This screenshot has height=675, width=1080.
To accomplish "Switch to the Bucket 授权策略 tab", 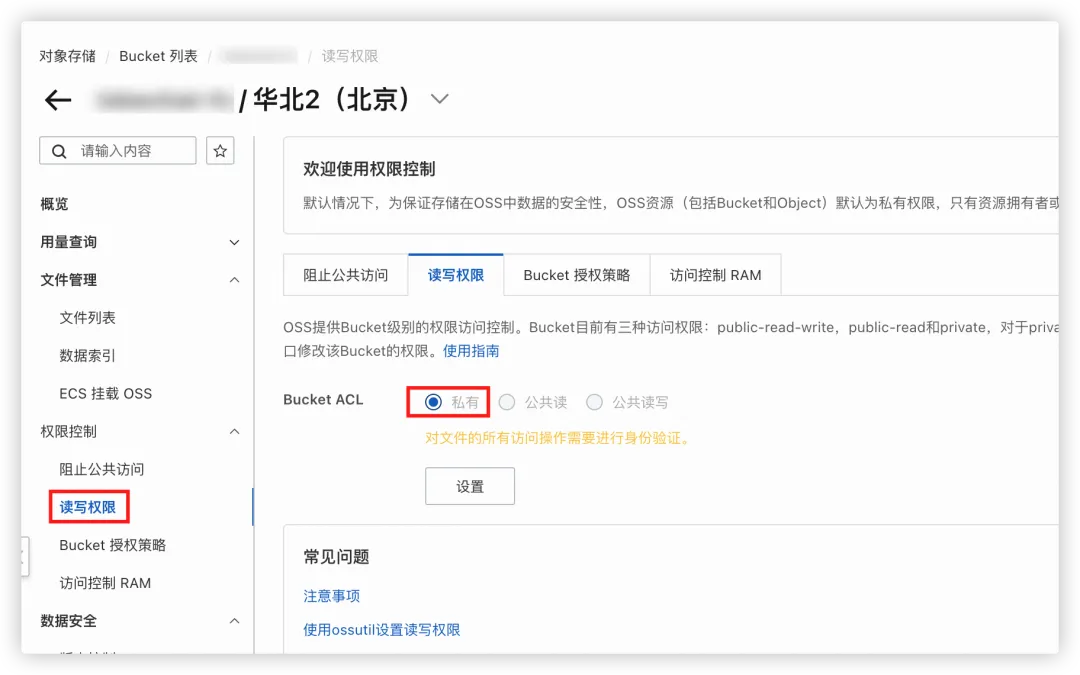I will click(x=577, y=275).
